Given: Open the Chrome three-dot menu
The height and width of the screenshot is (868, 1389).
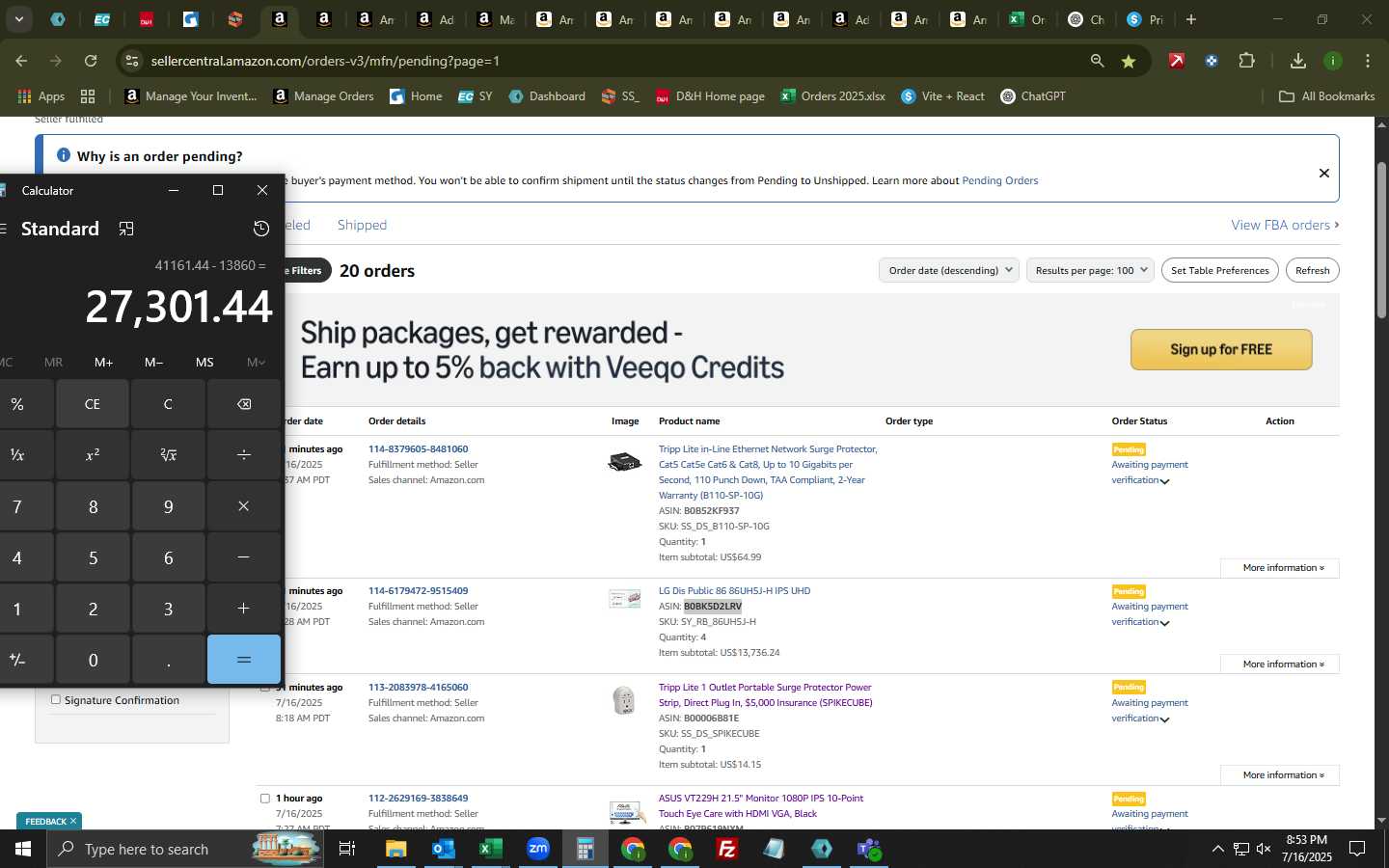Looking at the screenshot, I should click(x=1368, y=61).
